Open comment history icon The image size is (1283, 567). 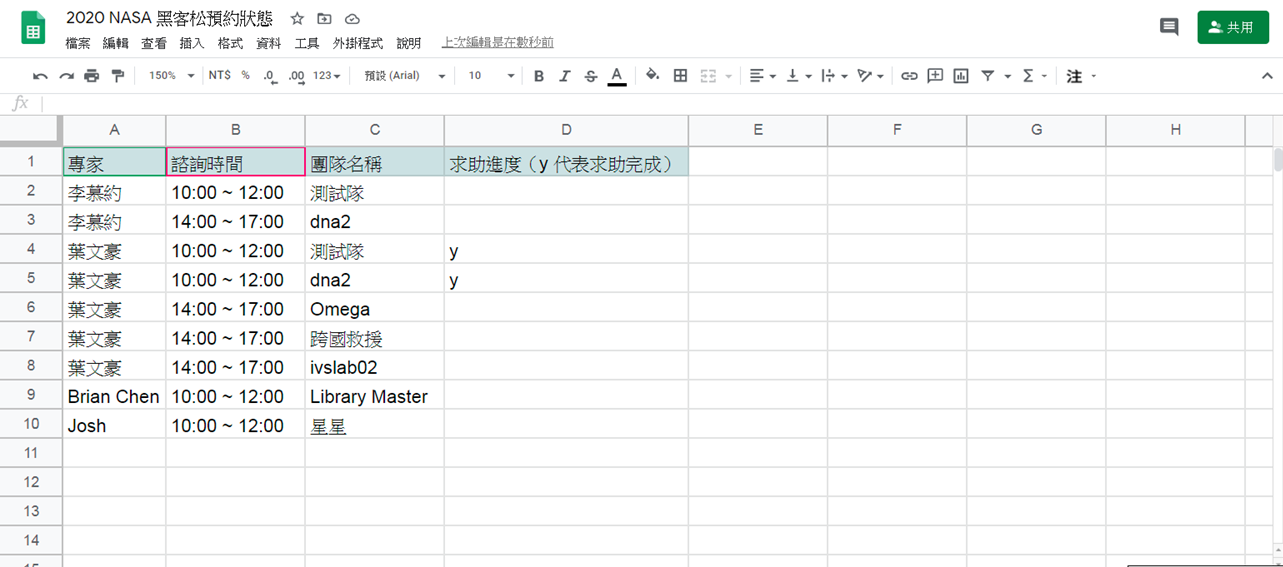1169,27
